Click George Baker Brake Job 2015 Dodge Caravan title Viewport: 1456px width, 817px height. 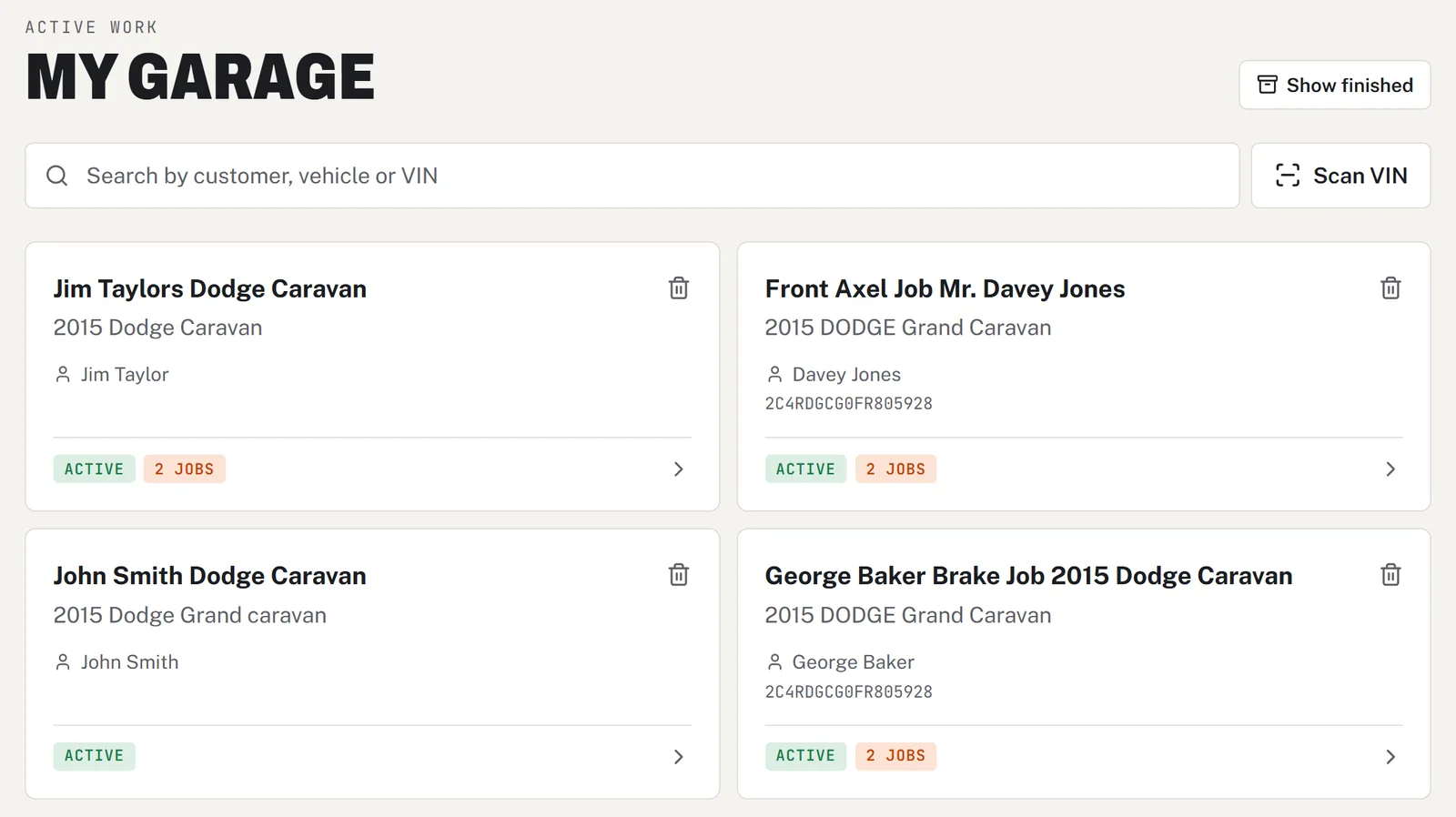pos(1028,576)
